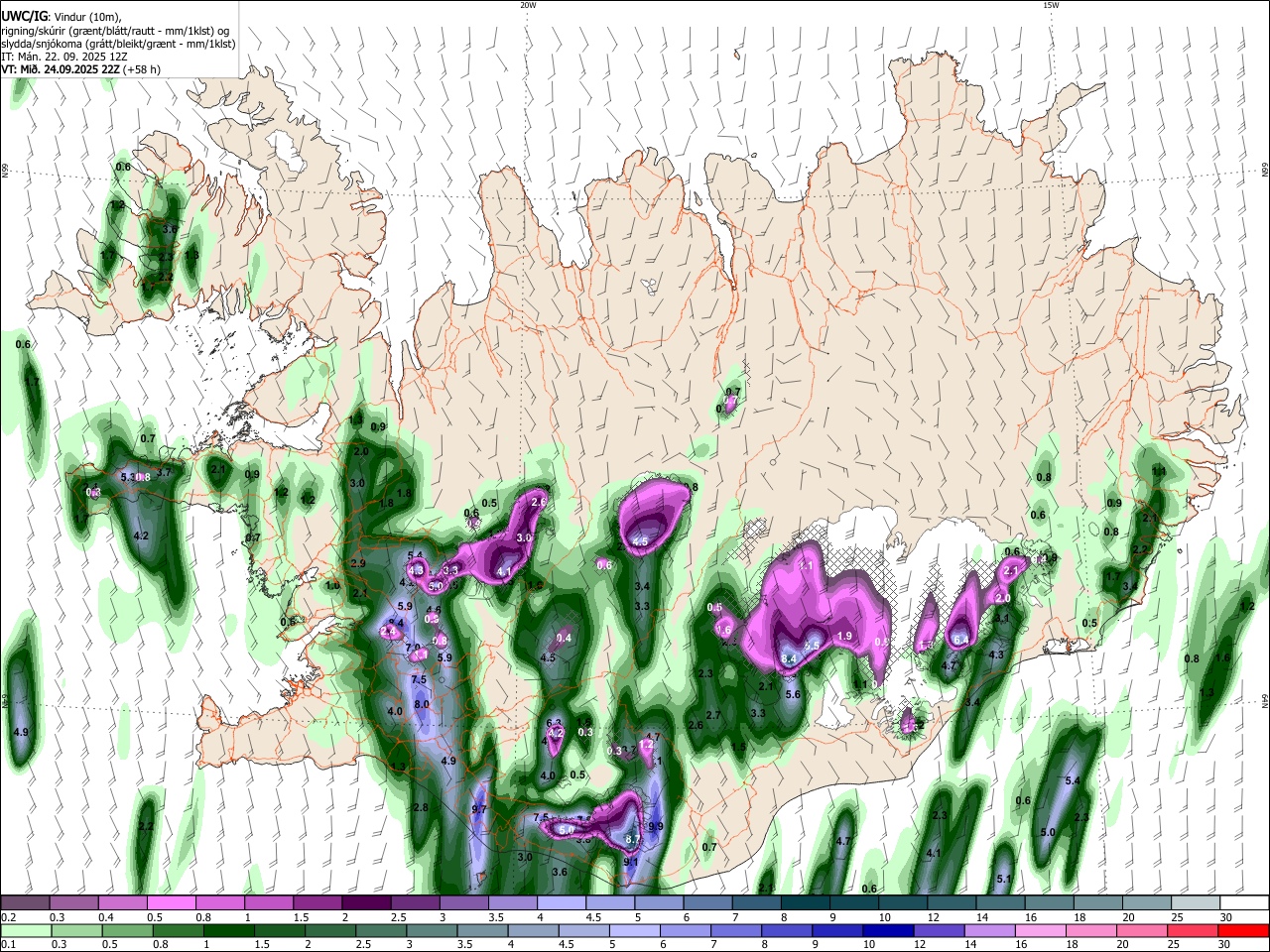Click the 'VT: Mið. 24.09.2025 22Z (+58 h)' line
The image size is (1270, 952).
click(80, 69)
